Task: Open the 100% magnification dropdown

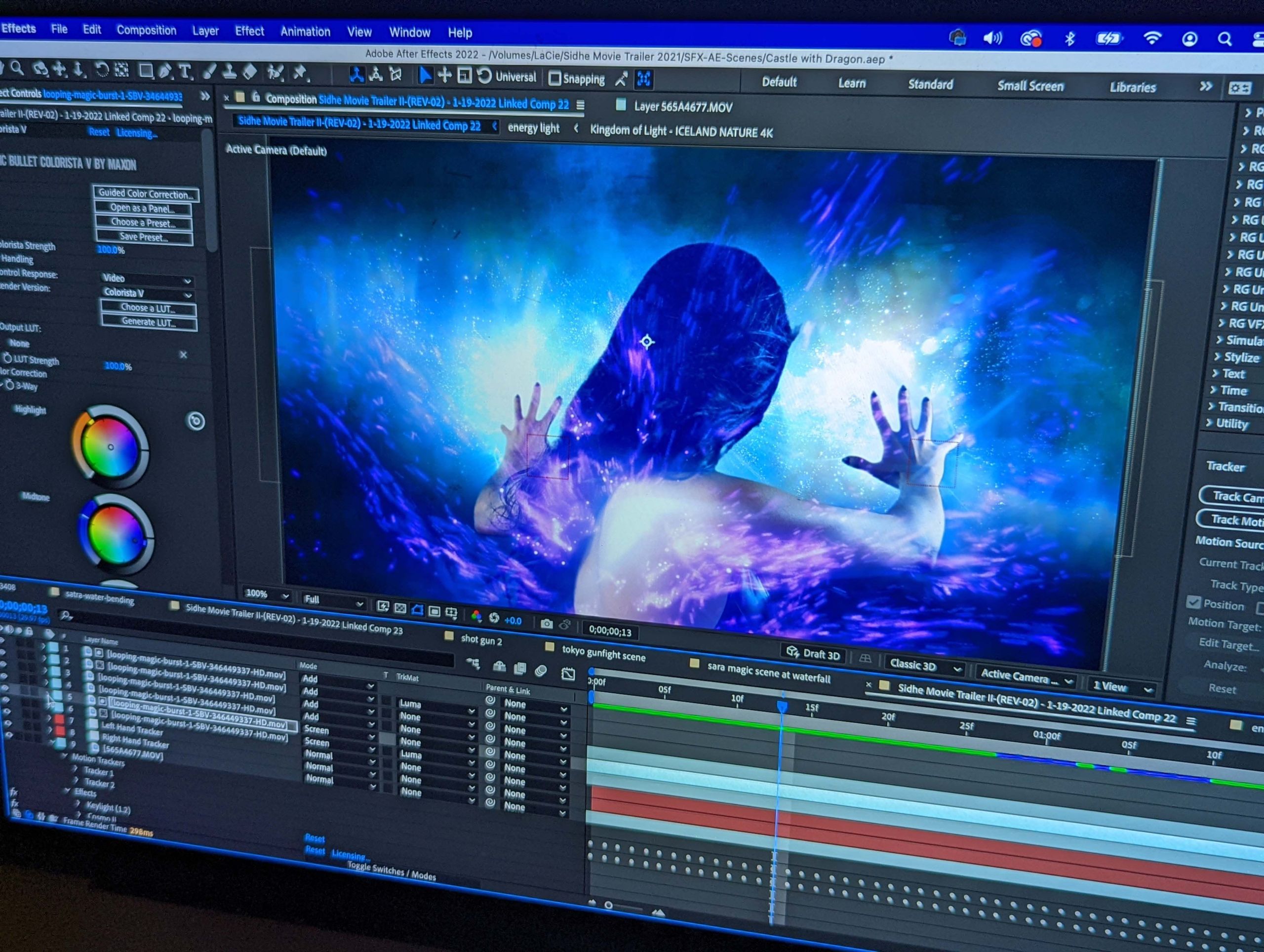Action: pyautogui.click(x=266, y=595)
